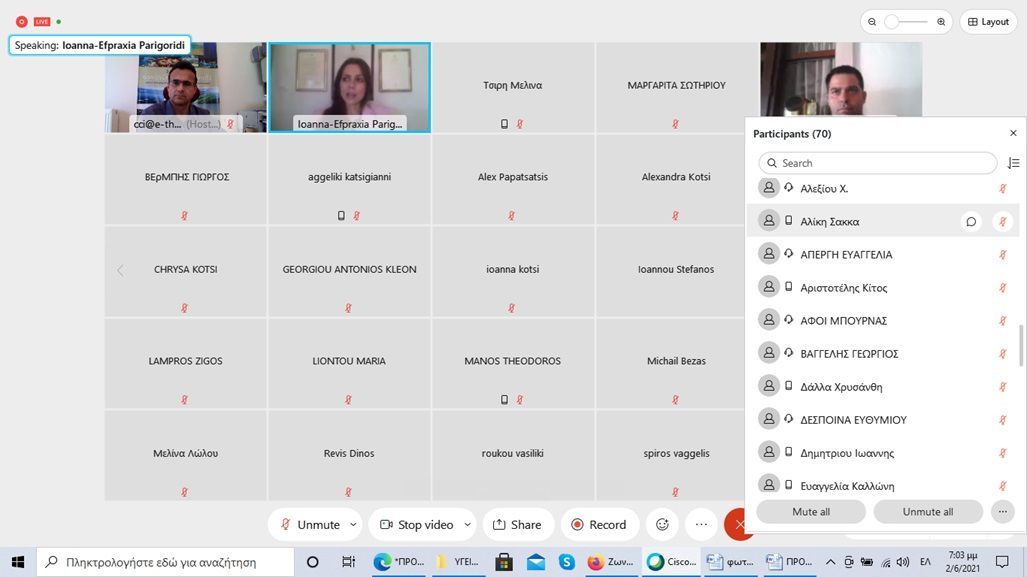
Task: Toggle mute for Αλίκη Σακκα
Action: 1003,222
